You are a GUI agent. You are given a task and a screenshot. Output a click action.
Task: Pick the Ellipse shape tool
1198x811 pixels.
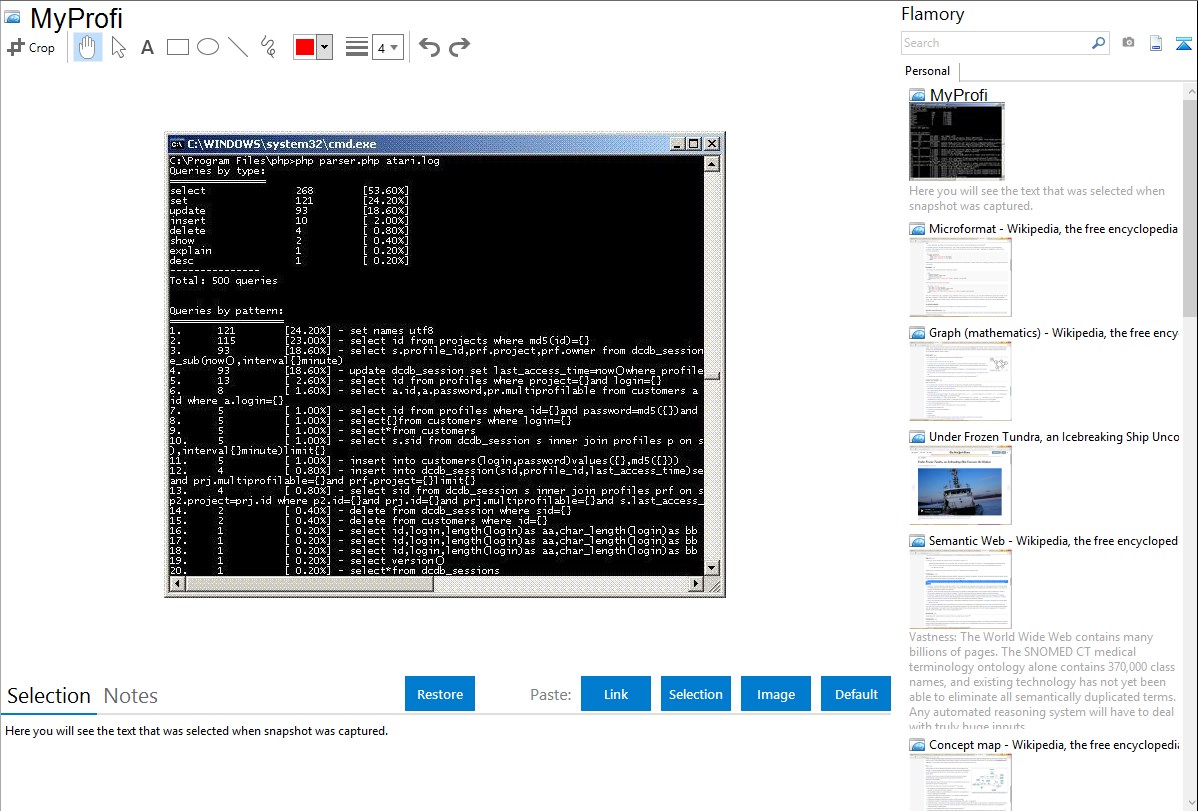coord(208,47)
